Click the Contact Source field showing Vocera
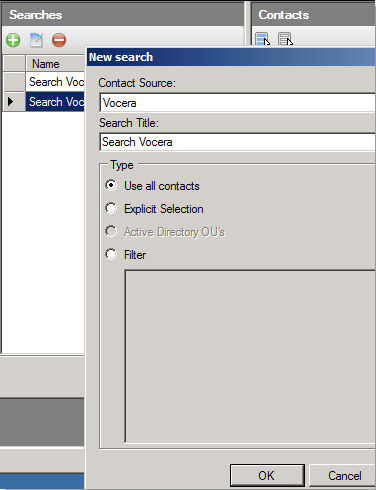Viewport: 376px width, 490px height. [238, 103]
